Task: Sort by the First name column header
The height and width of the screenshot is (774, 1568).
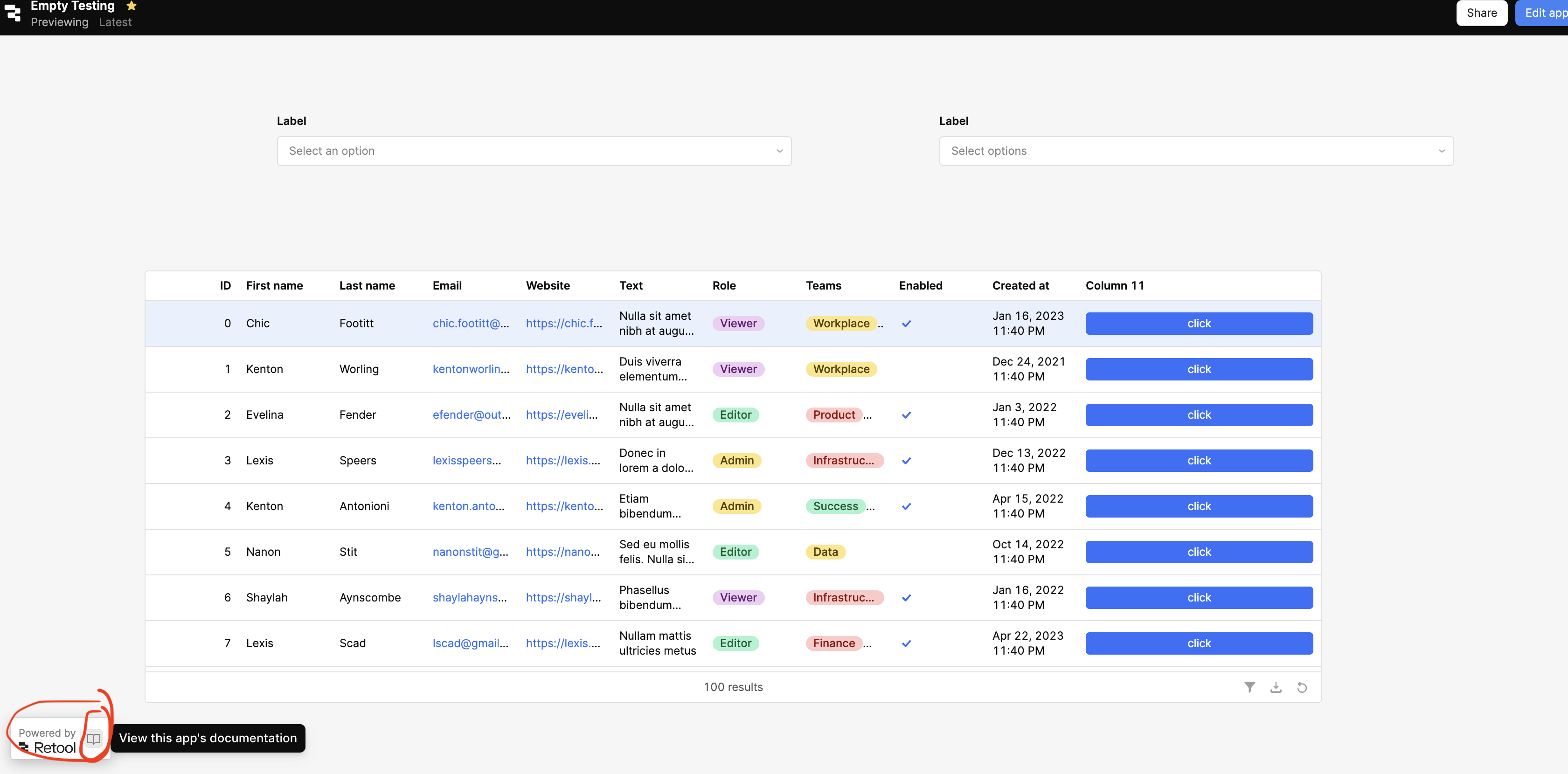Action: click(x=274, y=285)
